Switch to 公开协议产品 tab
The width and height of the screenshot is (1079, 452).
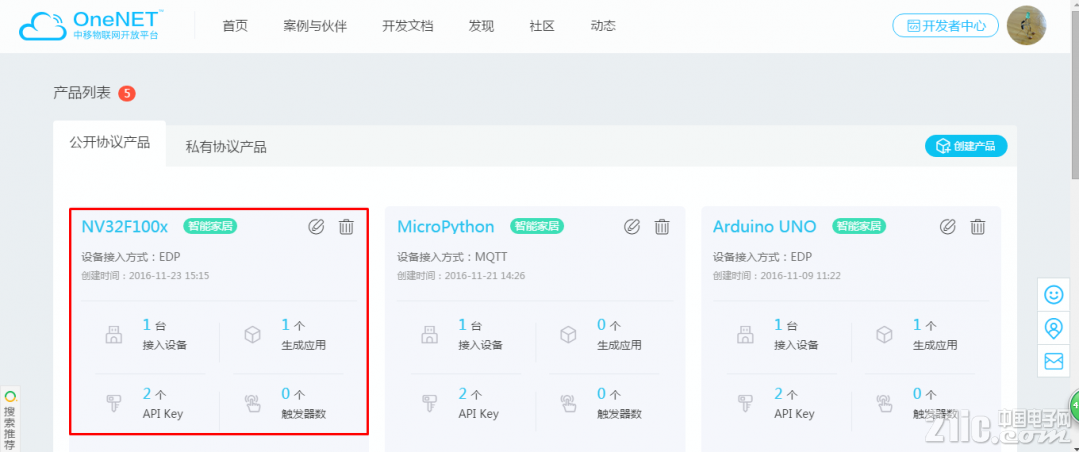pos(109,143)
